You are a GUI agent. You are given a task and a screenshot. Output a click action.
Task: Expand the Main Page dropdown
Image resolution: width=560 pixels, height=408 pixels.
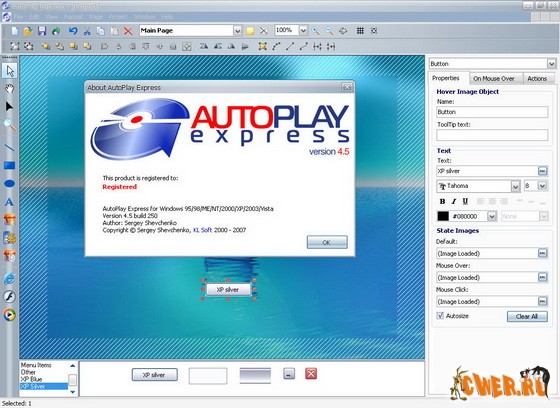coord(238,31)
